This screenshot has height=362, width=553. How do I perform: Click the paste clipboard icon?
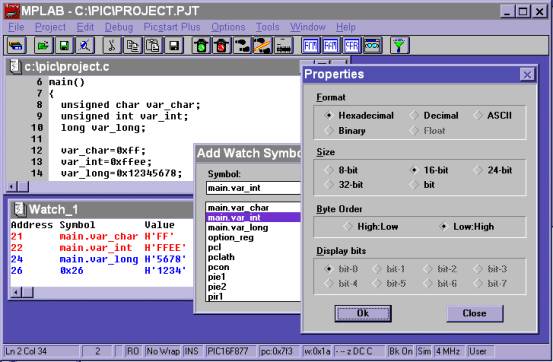coord(153,46)
